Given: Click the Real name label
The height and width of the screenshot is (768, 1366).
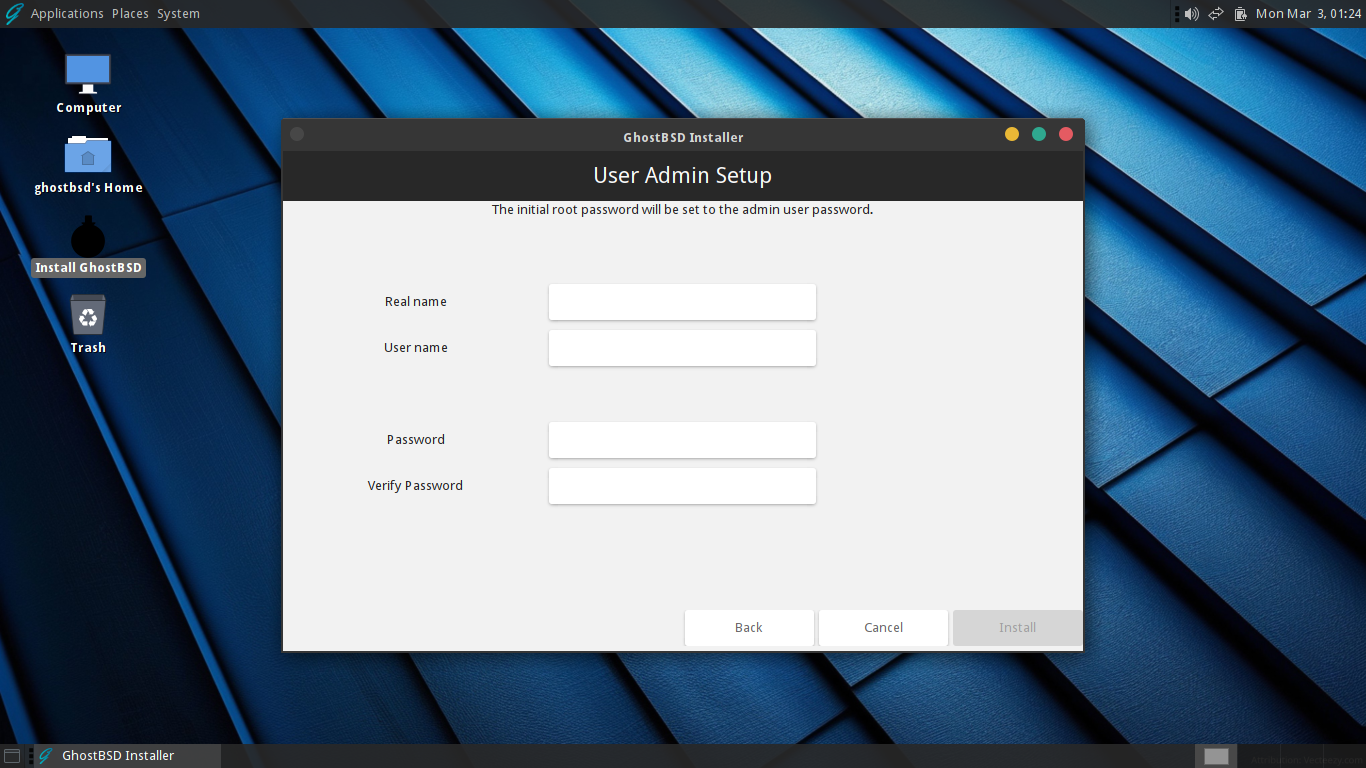Looking at the screenshot, I should [416, 302].
